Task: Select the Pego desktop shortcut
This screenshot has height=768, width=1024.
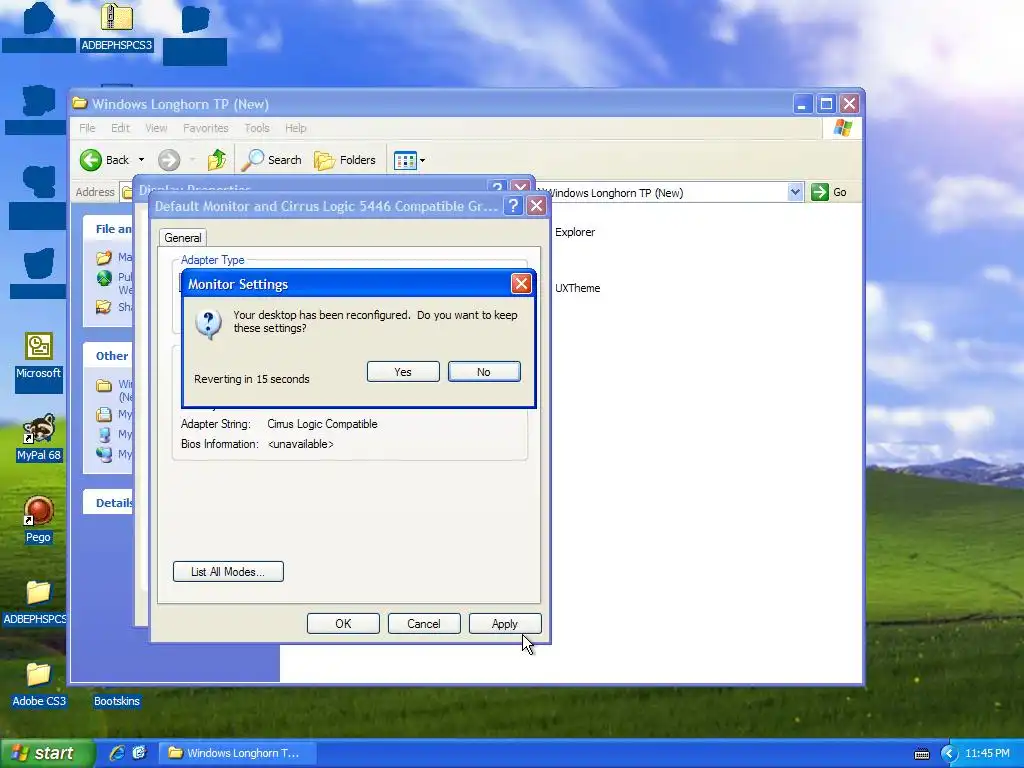Action: pos(39,520)
